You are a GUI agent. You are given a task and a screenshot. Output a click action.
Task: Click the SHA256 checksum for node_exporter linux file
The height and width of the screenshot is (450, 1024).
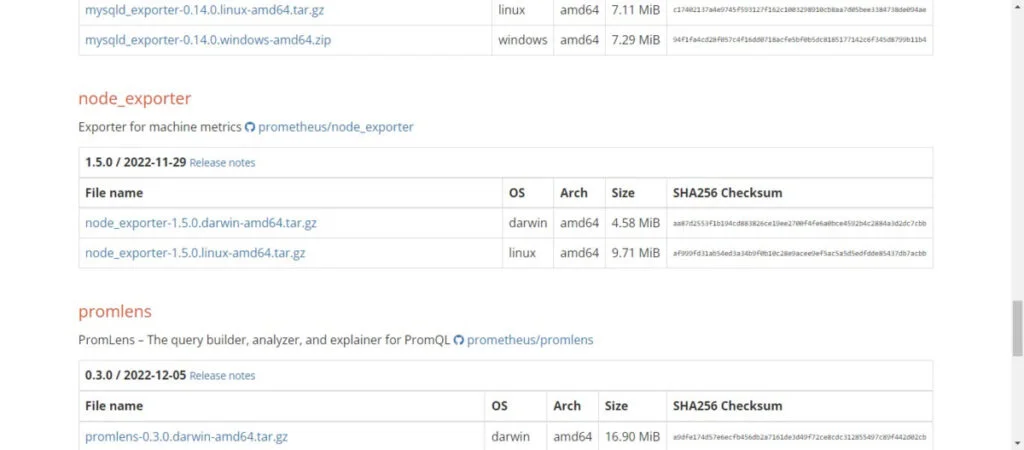click(x=799, y=254)
